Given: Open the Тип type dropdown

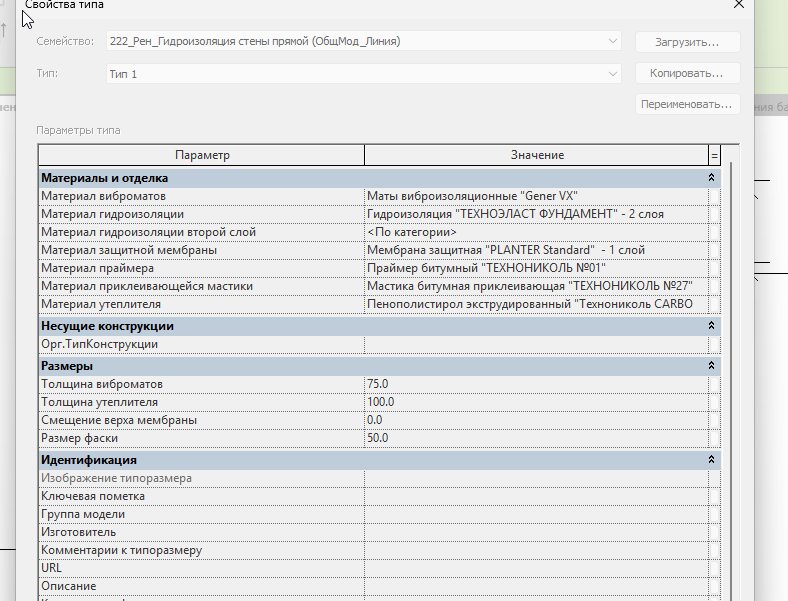Looking at the screenshot, I should (363, 74).
